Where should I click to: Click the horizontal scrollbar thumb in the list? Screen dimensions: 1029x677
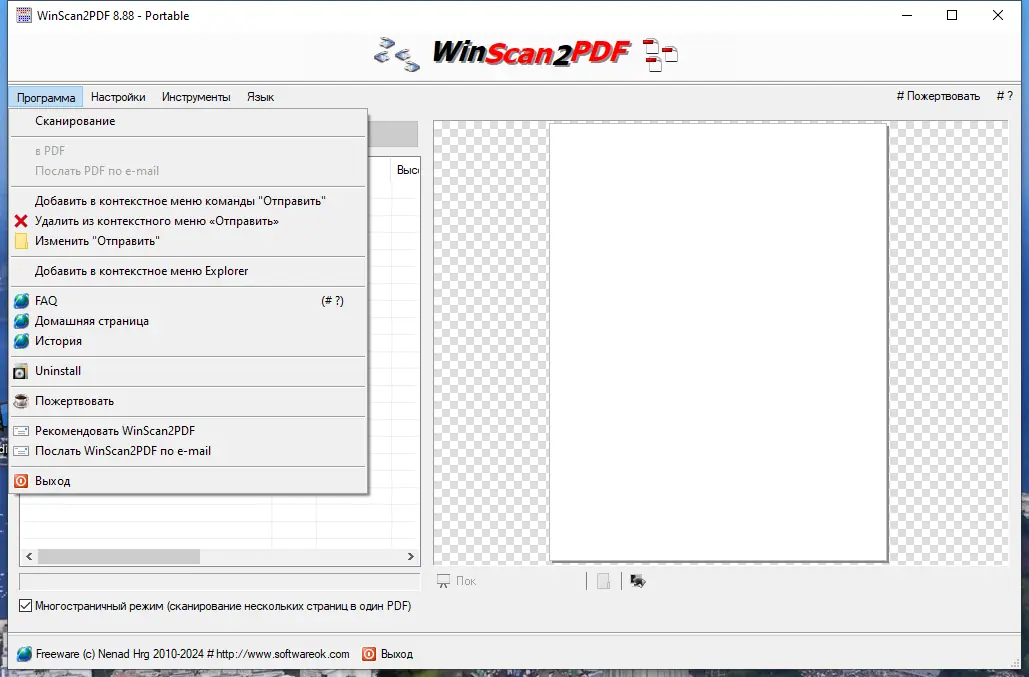[119, 556]
